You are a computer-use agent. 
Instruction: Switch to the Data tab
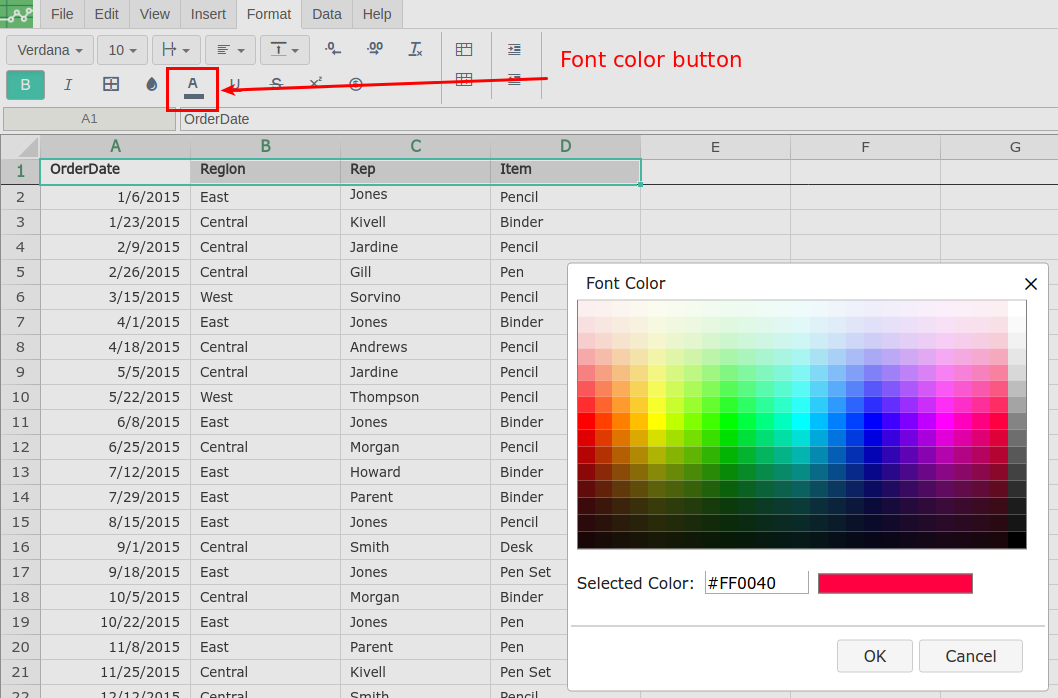[326, 14]
